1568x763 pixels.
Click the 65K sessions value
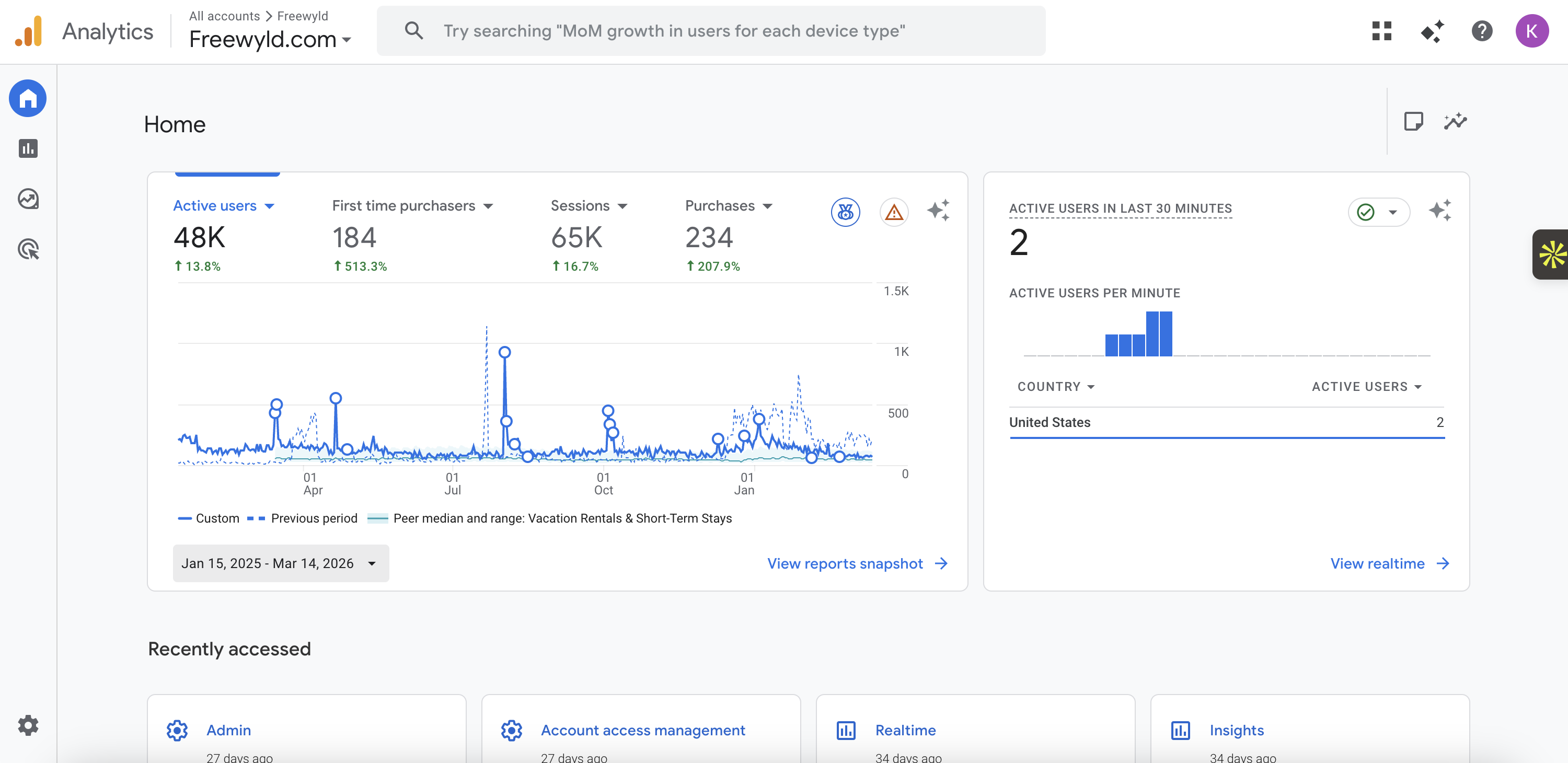pyautogui.click(x=577, y=237)
